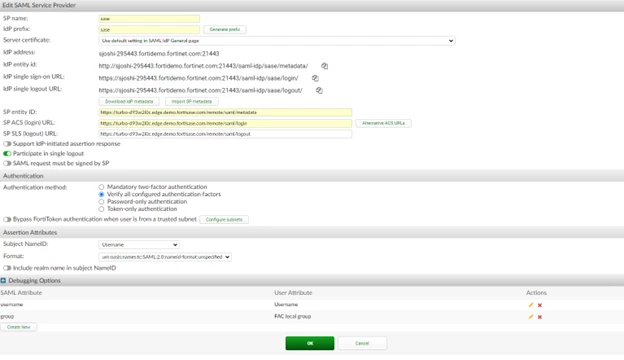Focus the SP name field
This screenshot has height=360, width=624.
[149, 19]
